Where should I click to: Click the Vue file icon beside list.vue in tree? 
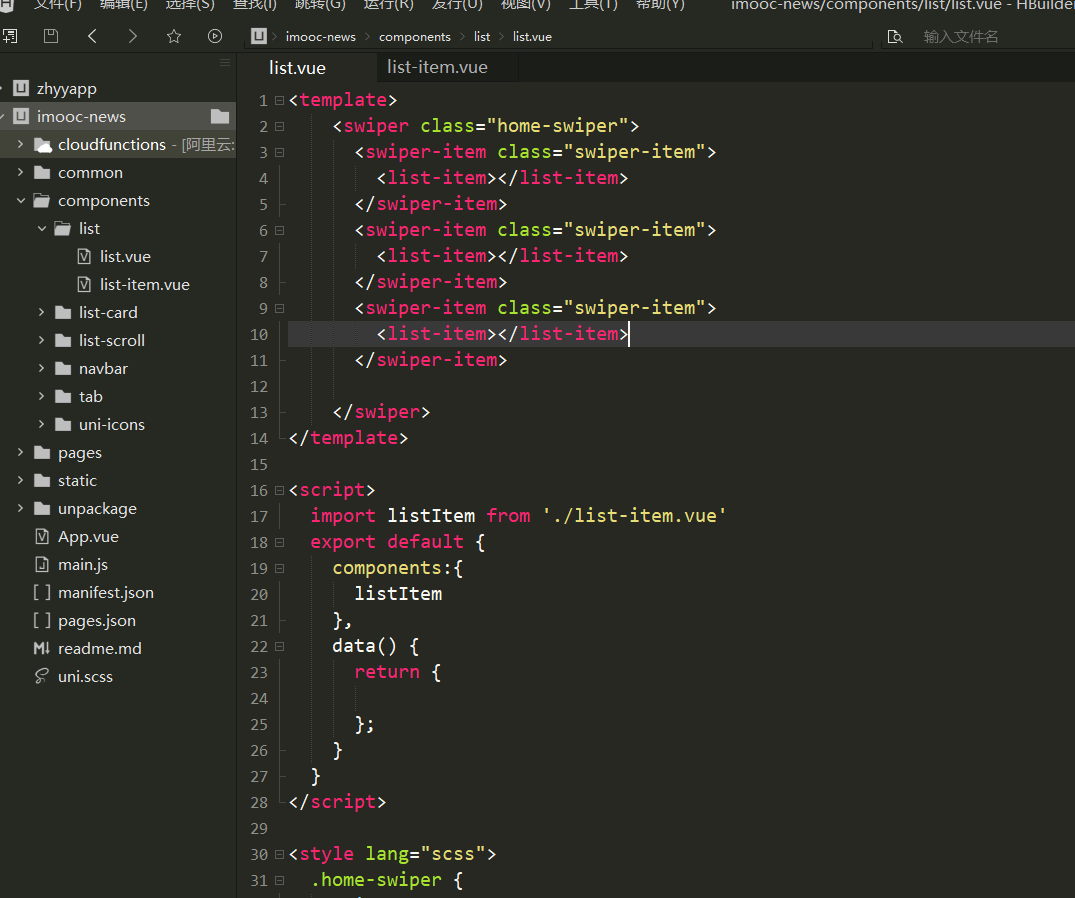pos(84,256)
